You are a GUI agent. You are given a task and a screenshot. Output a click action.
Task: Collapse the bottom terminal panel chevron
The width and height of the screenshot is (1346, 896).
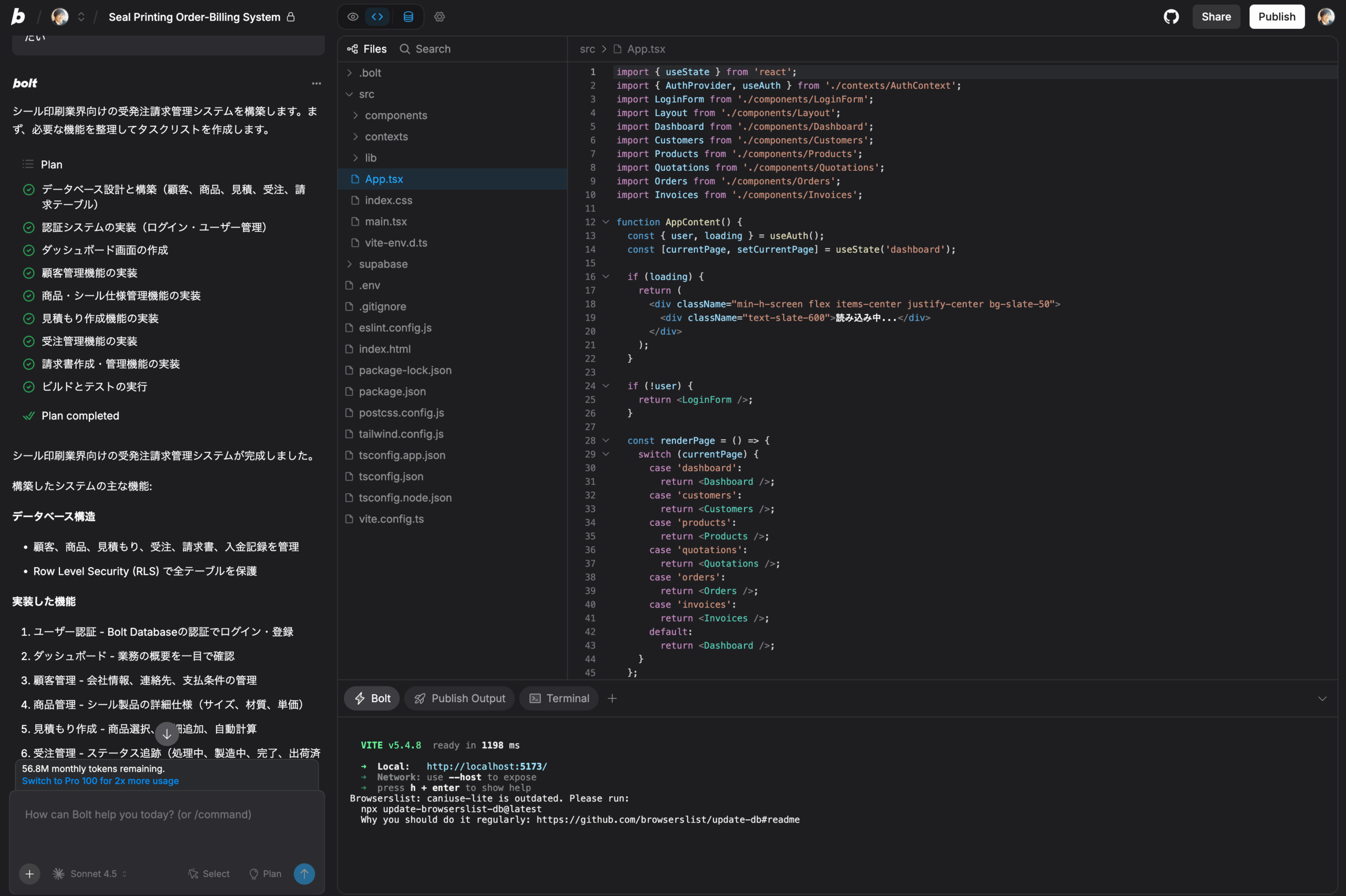1321,698
